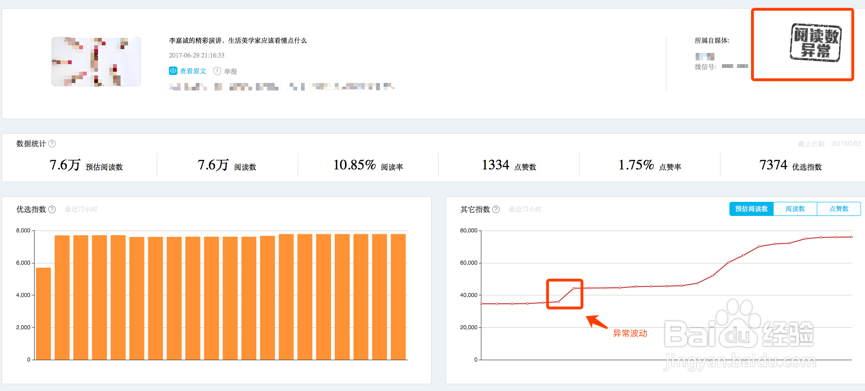Click the 80,000 axis label
The width and height of the screenshot is (865, 391).
[x=468, y=231]
